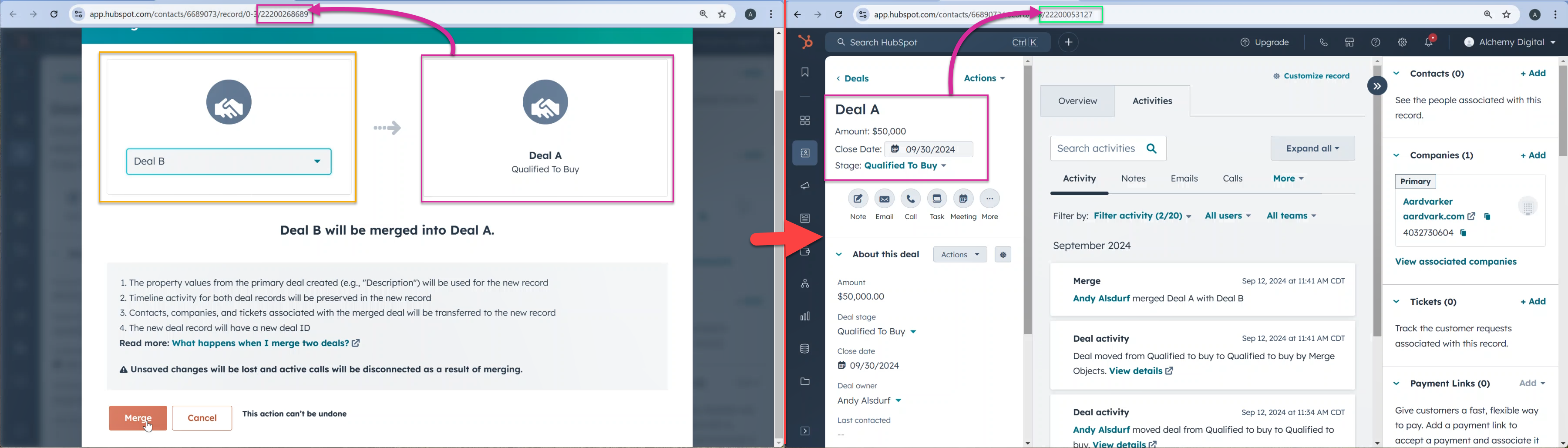The height and width of the screenshot is (448, 1568).
Task: Reload the page in the left browser window
Action: point(54,15)
